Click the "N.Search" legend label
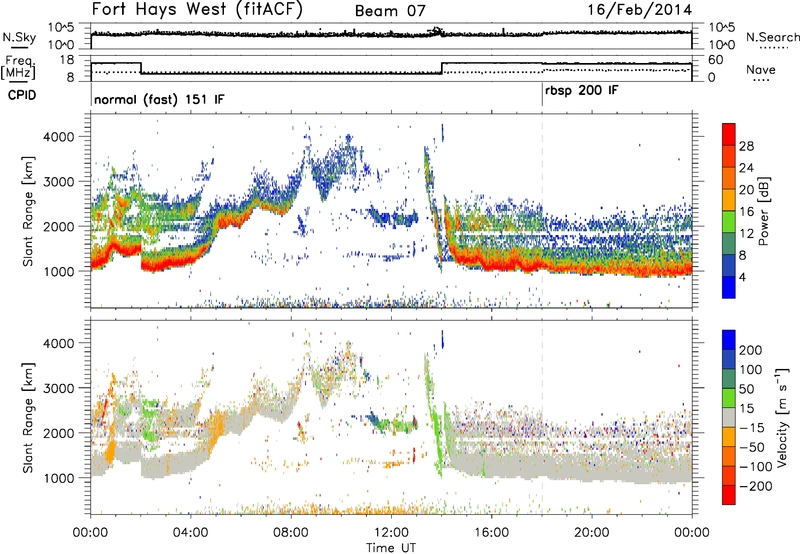The width and height of the screenshot is (800, 554). (772, 37)
